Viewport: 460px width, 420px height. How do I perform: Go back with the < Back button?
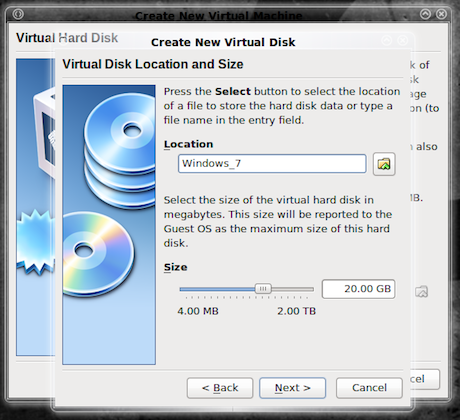click(220, 388)
